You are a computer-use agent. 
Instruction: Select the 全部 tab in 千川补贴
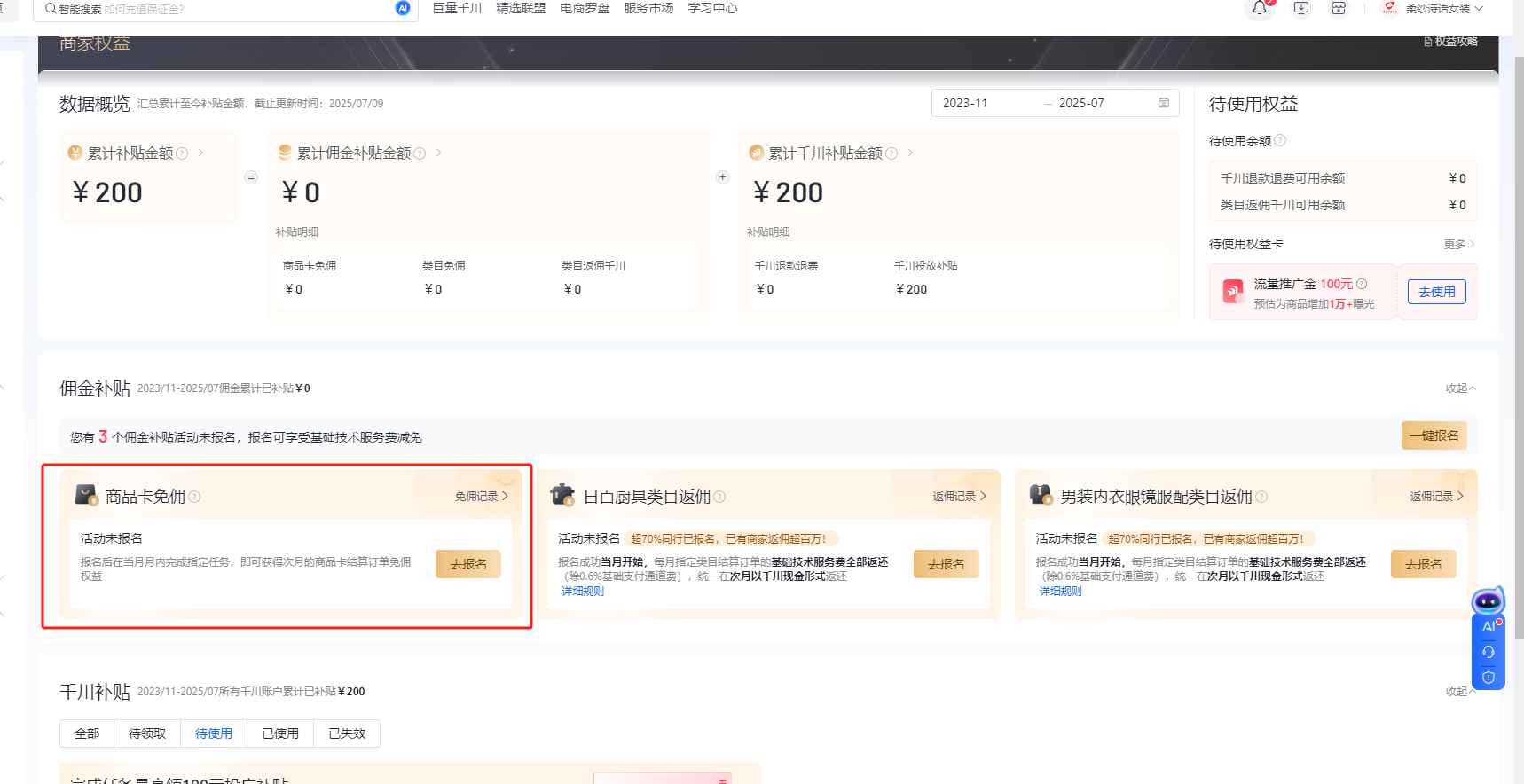[87, 733]
